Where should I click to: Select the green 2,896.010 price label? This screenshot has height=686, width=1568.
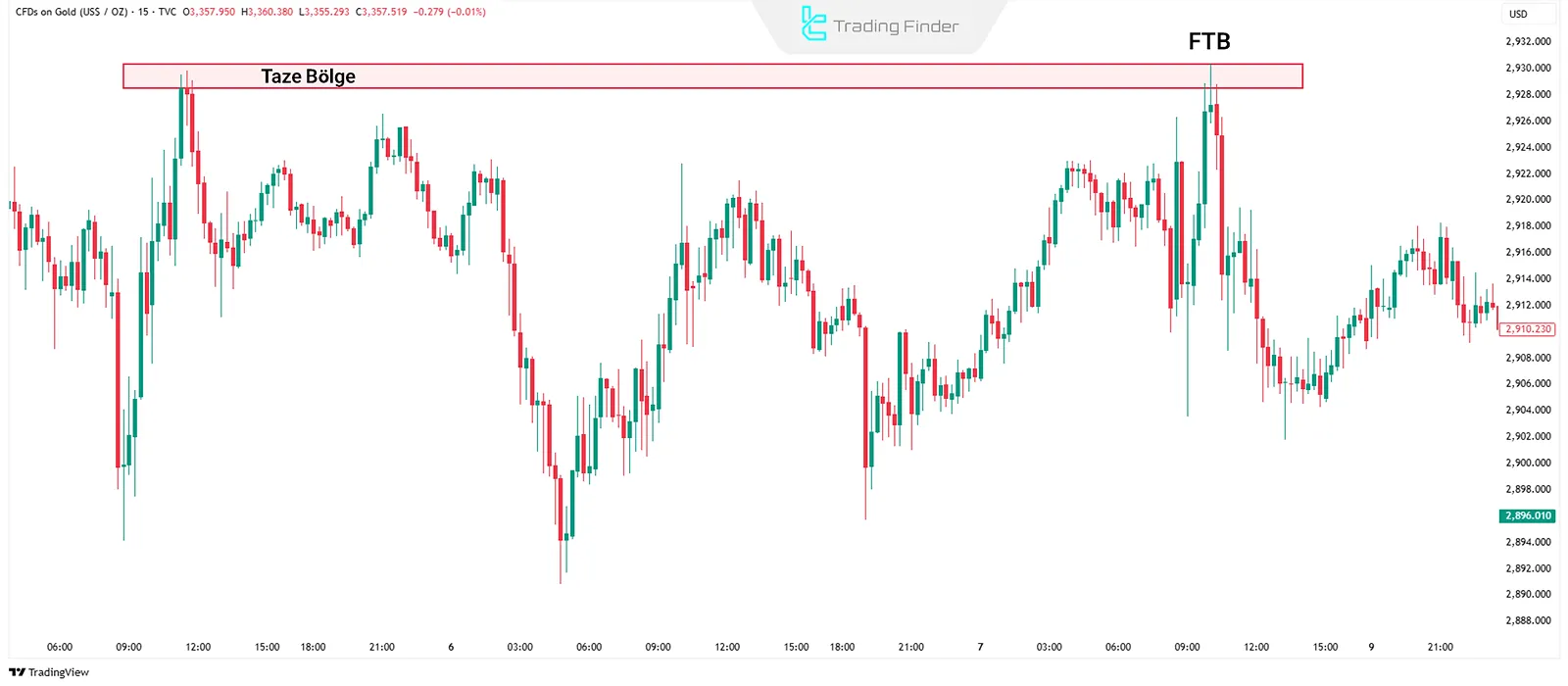pos(1528,515)
